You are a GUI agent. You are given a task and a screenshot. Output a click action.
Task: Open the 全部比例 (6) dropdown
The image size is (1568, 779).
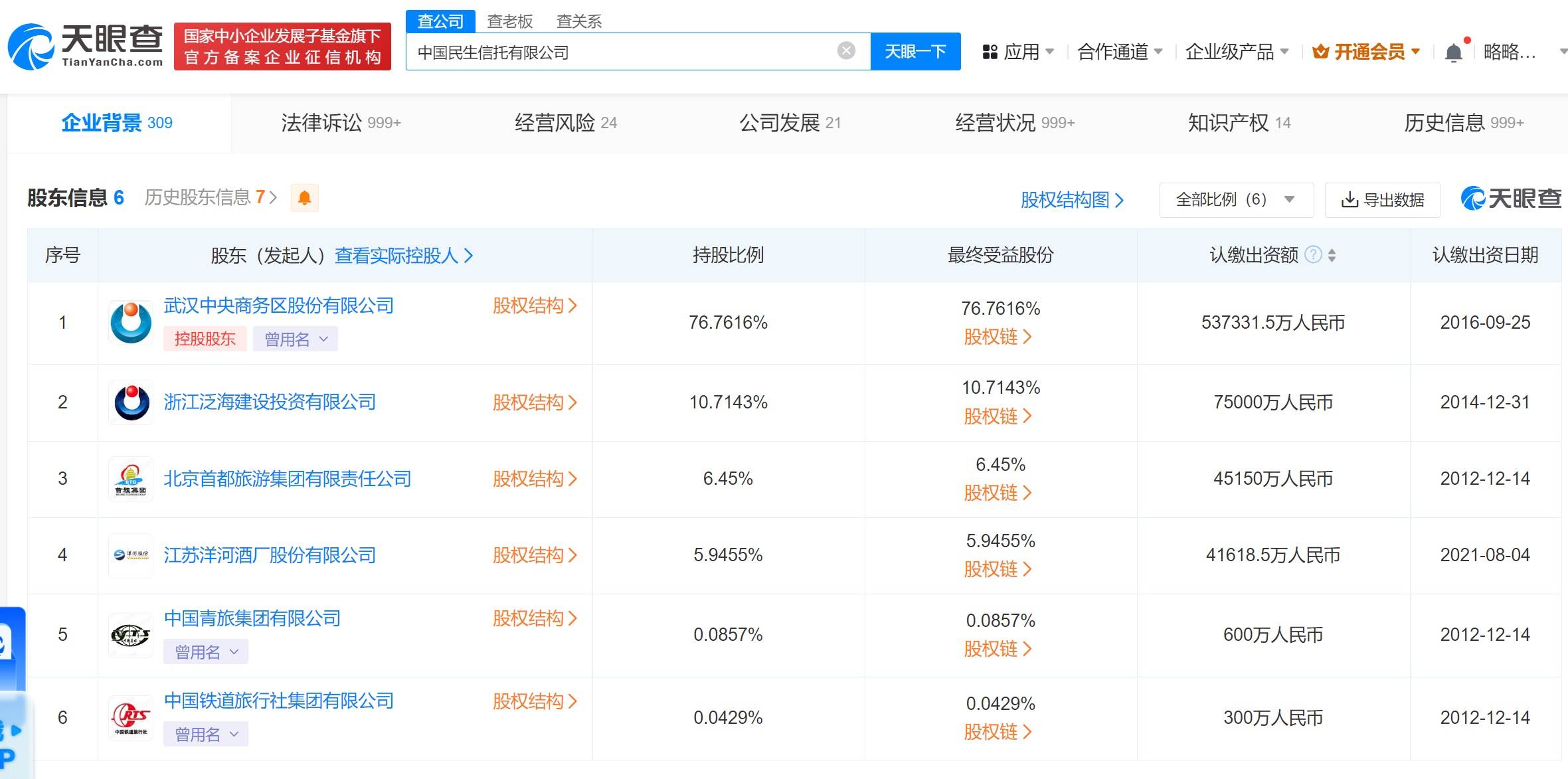1237,200
